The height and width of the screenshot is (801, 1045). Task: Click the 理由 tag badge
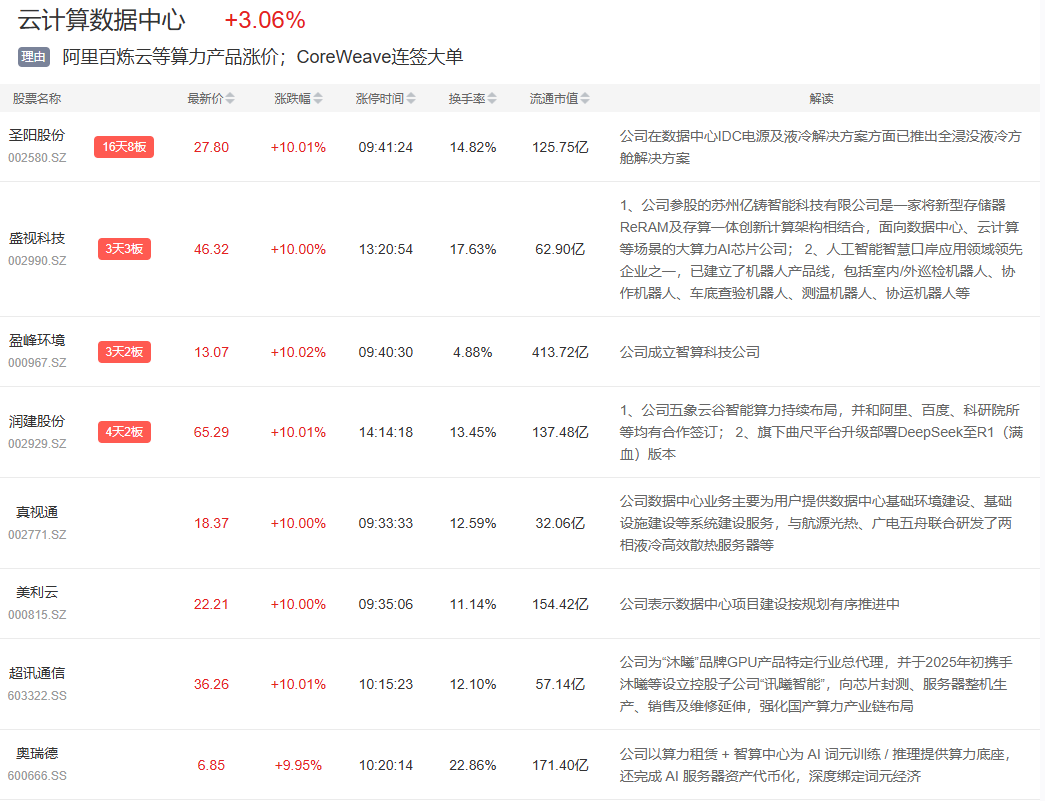click(34, 57)
